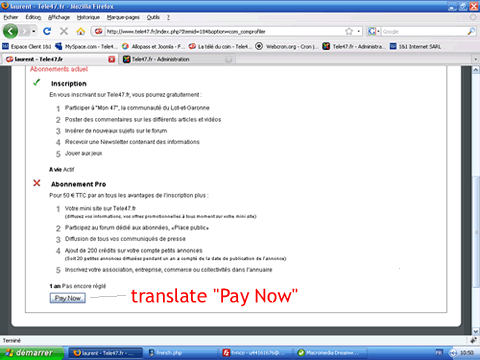Click the vertical scrollbar thumb

pyautogui.click(x=476, y=232)
